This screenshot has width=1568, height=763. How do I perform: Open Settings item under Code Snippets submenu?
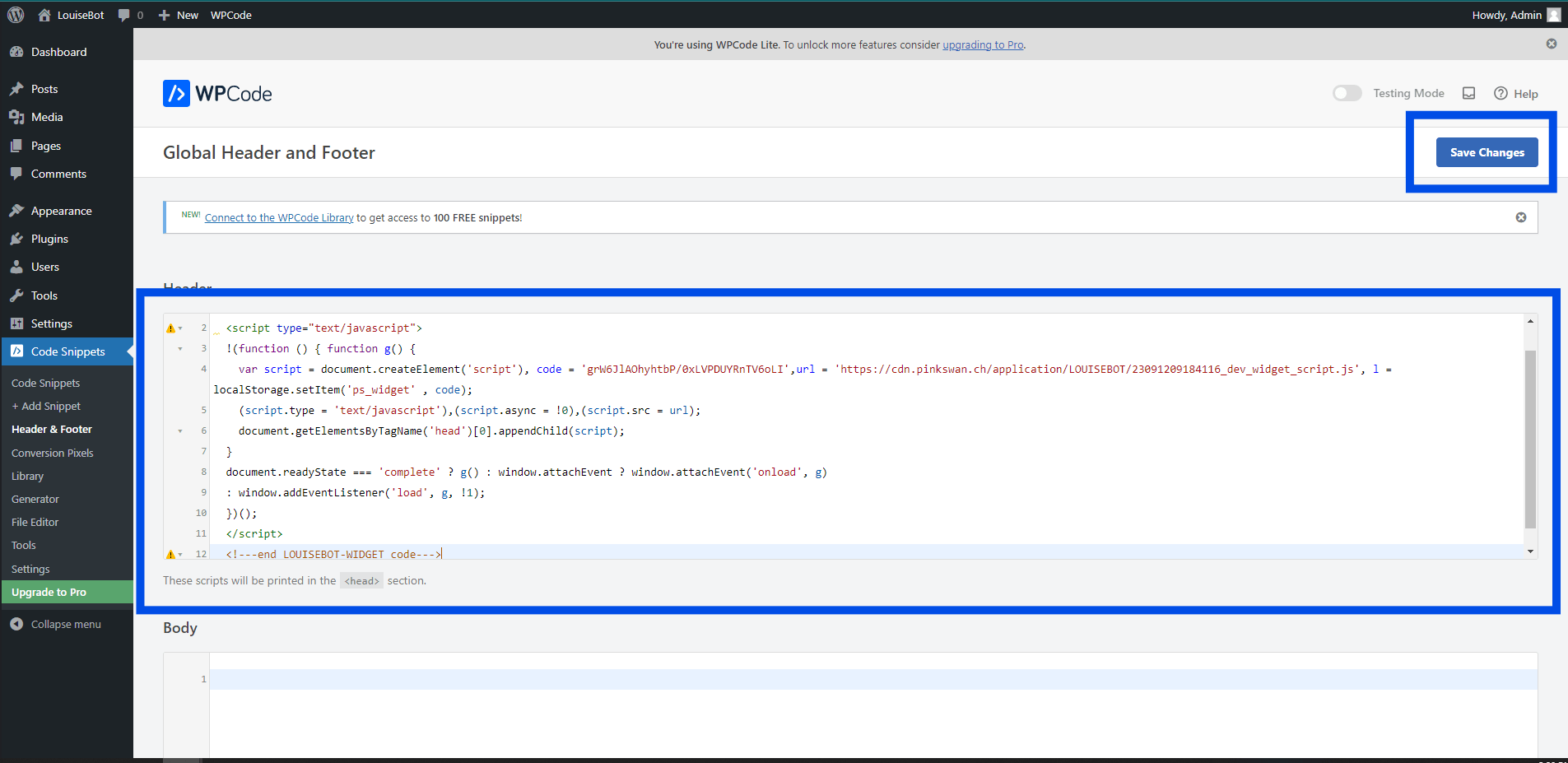pyautogui.click(x=30, y=569)
